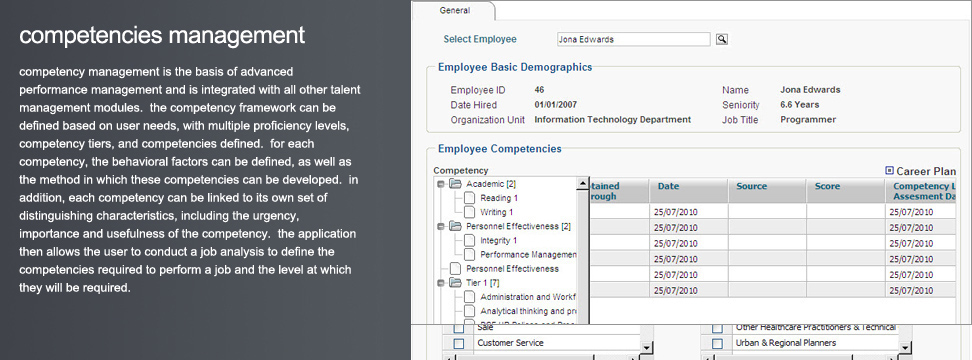Click the Tier 1 folder icon
Viewport: 972px width, 360px height.
tap(456, 283)
